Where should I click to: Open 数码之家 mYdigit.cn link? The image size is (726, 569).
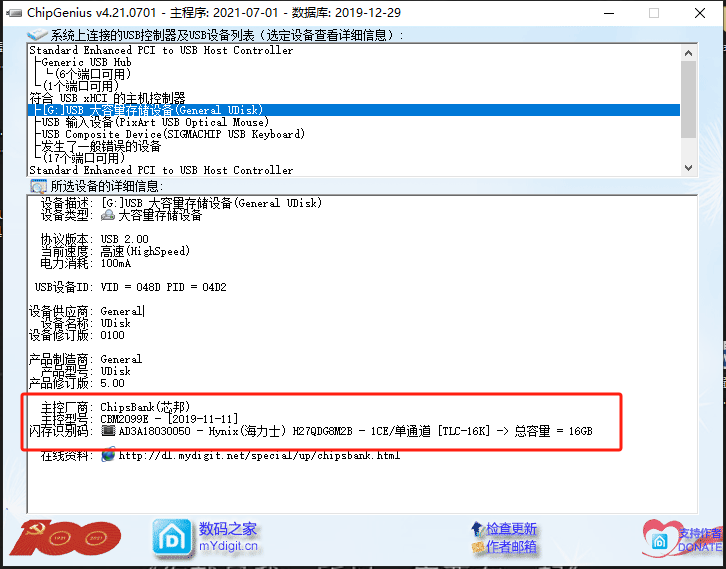click(x=228, y=537)
